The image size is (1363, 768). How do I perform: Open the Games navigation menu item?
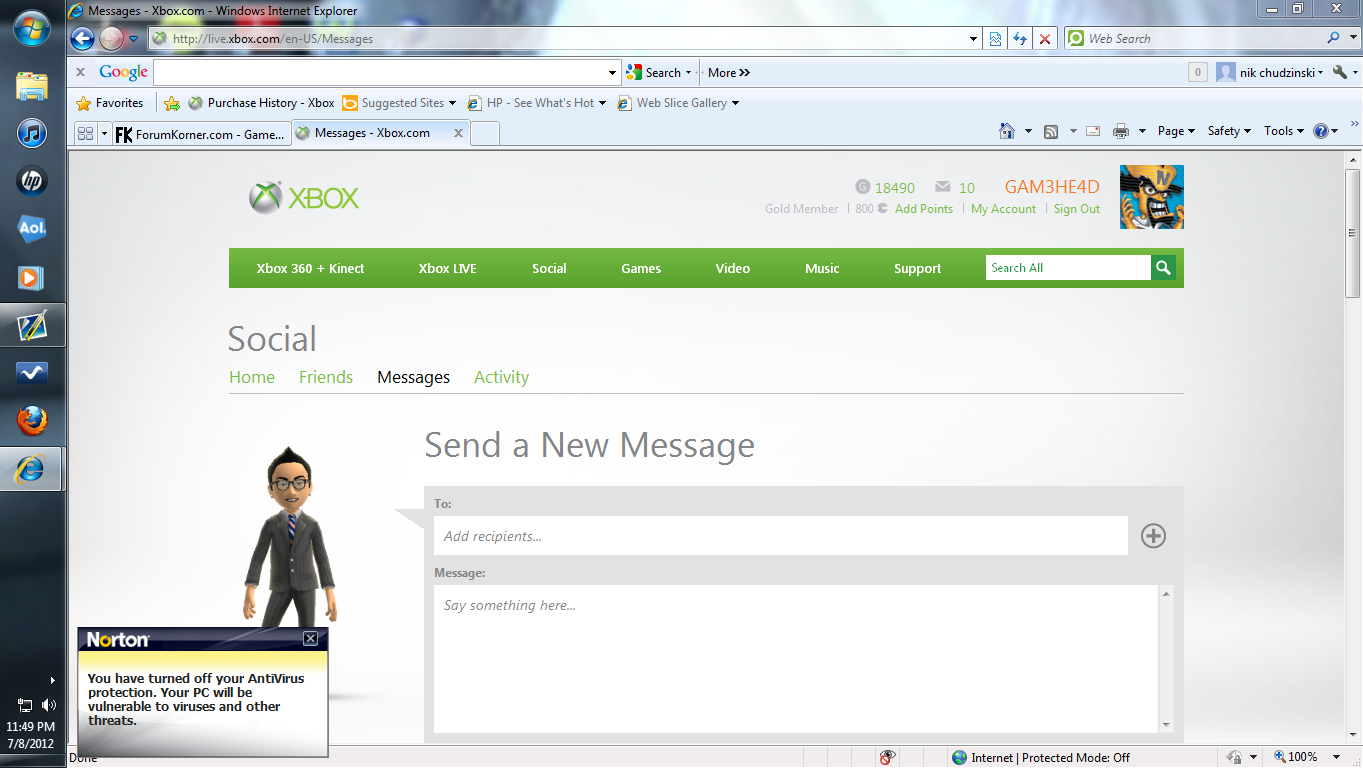pyautogui.click(x=641, y=268)
